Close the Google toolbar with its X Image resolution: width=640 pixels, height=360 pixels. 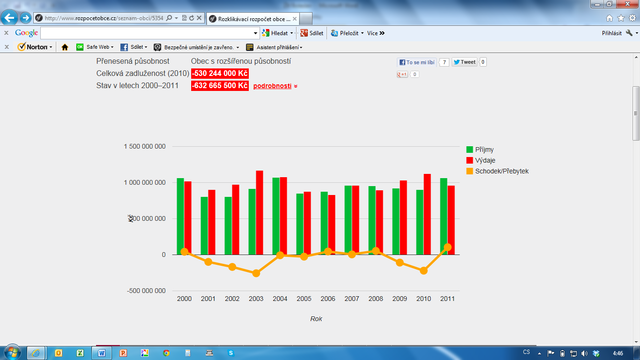point(6,33)
